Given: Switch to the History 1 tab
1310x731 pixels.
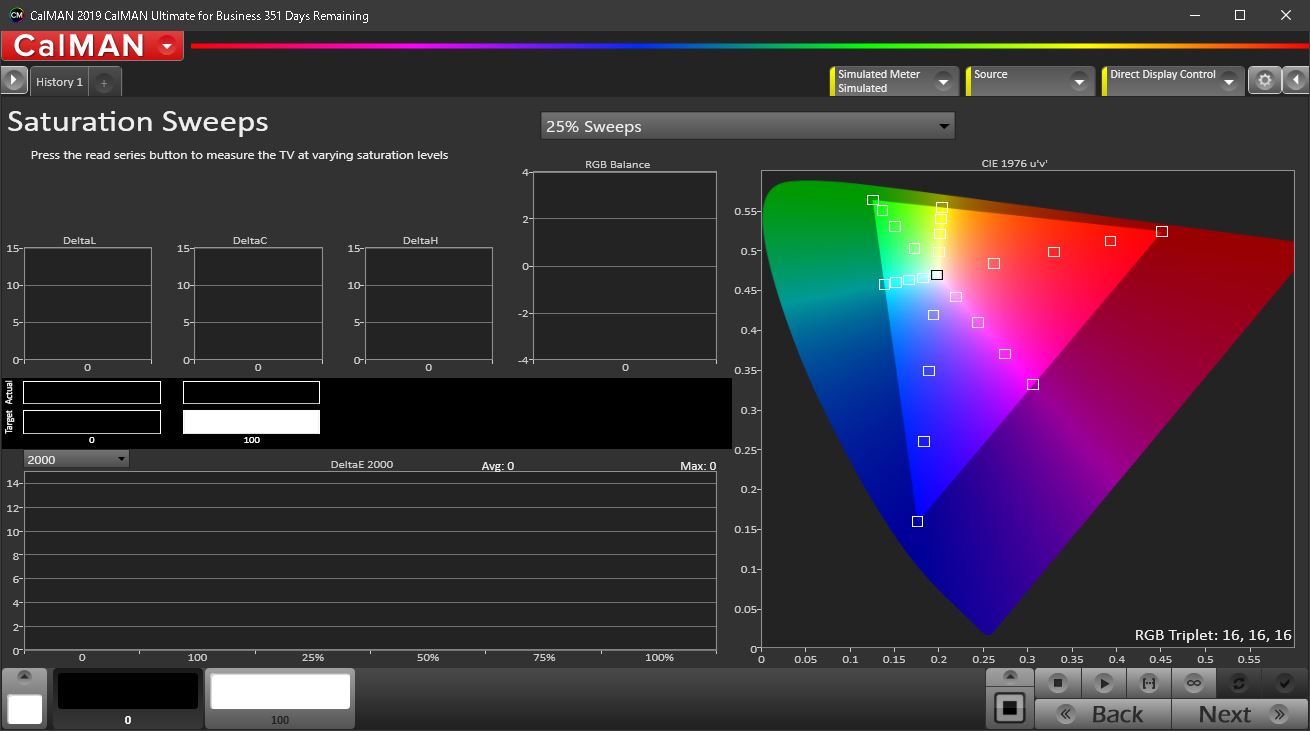Looking at the screenshot, I should (59, 82).
